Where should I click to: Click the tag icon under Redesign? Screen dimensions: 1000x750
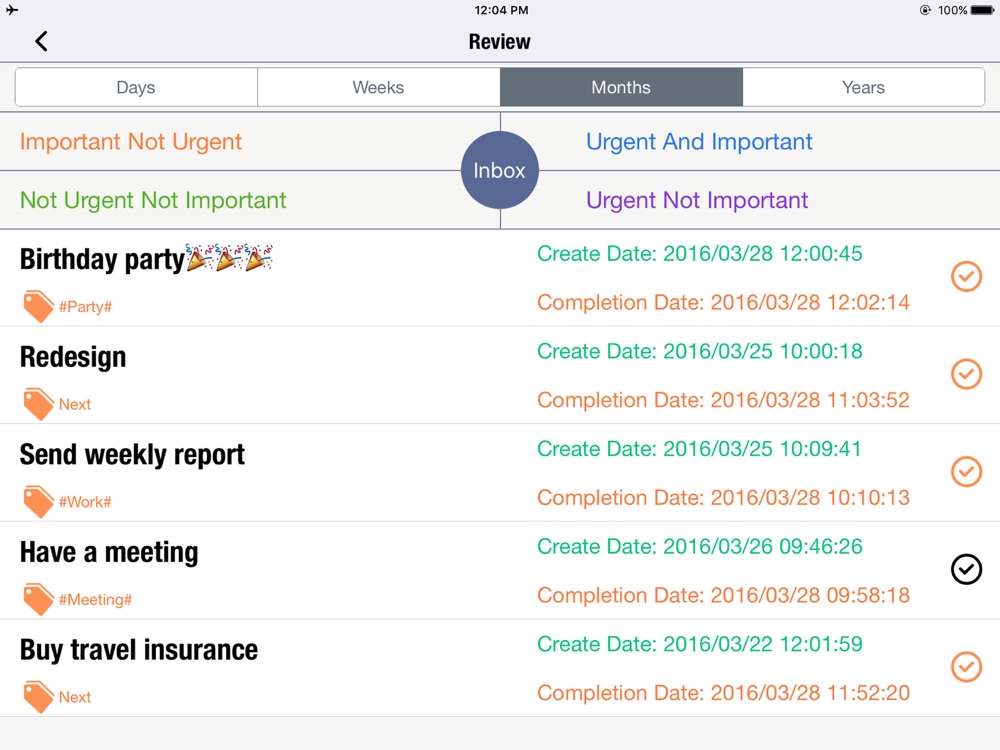(x=38, y=404)
